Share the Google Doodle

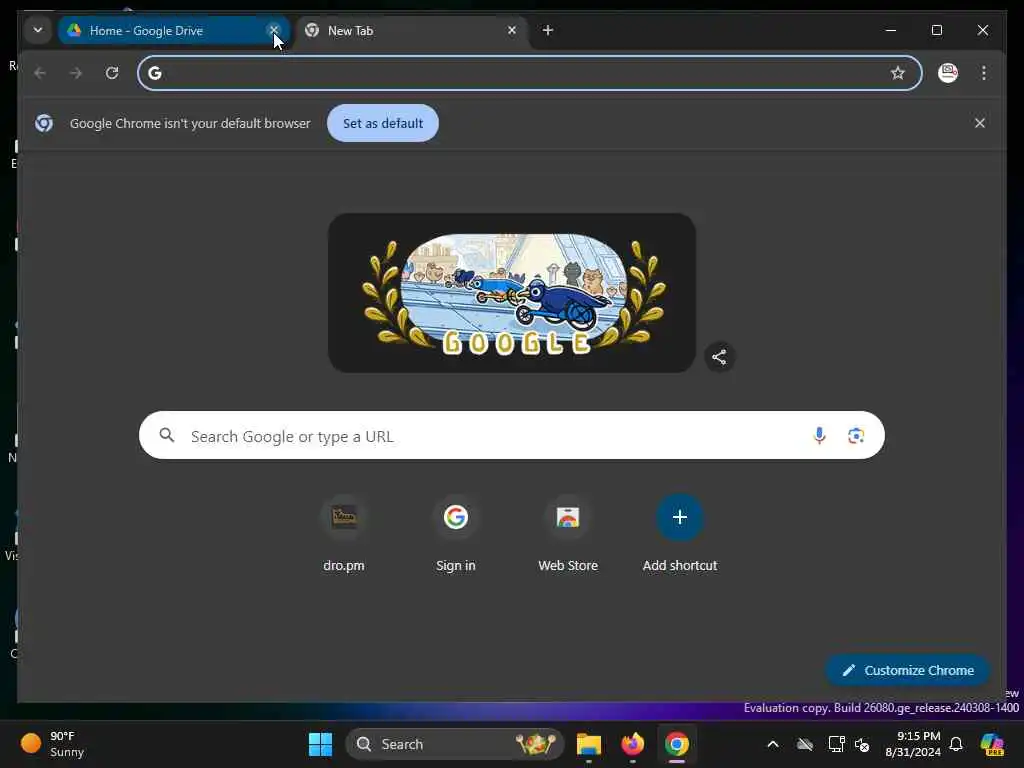pos(719,357)
